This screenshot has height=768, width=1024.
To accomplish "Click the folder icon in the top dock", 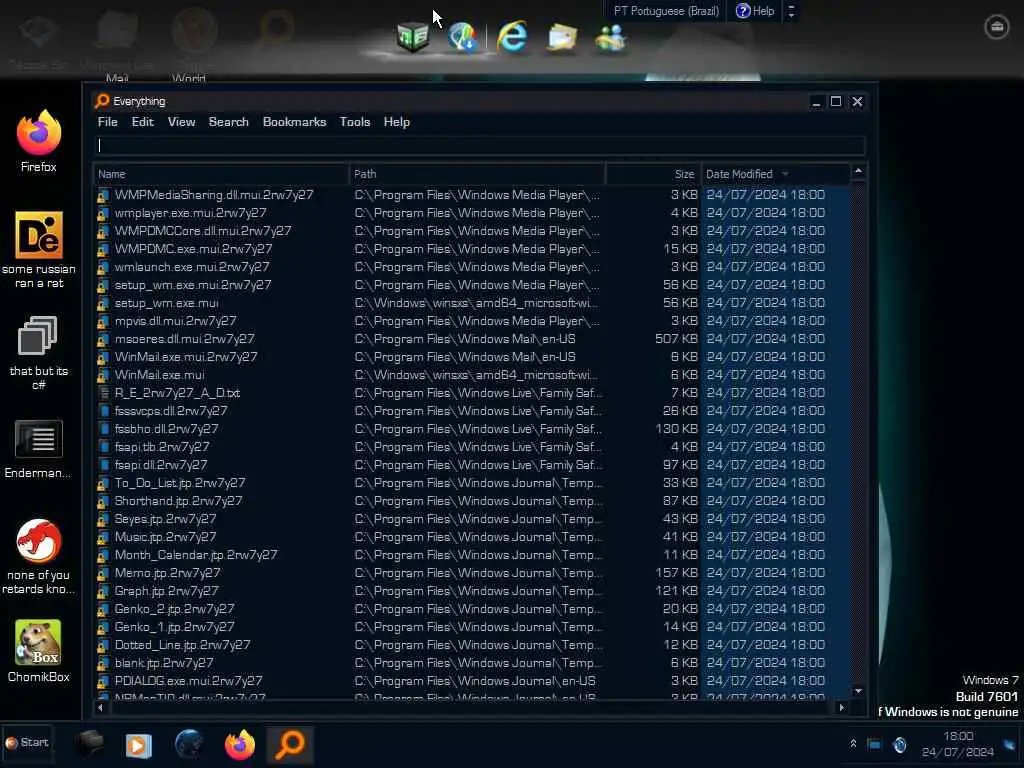I will [562, 37].
